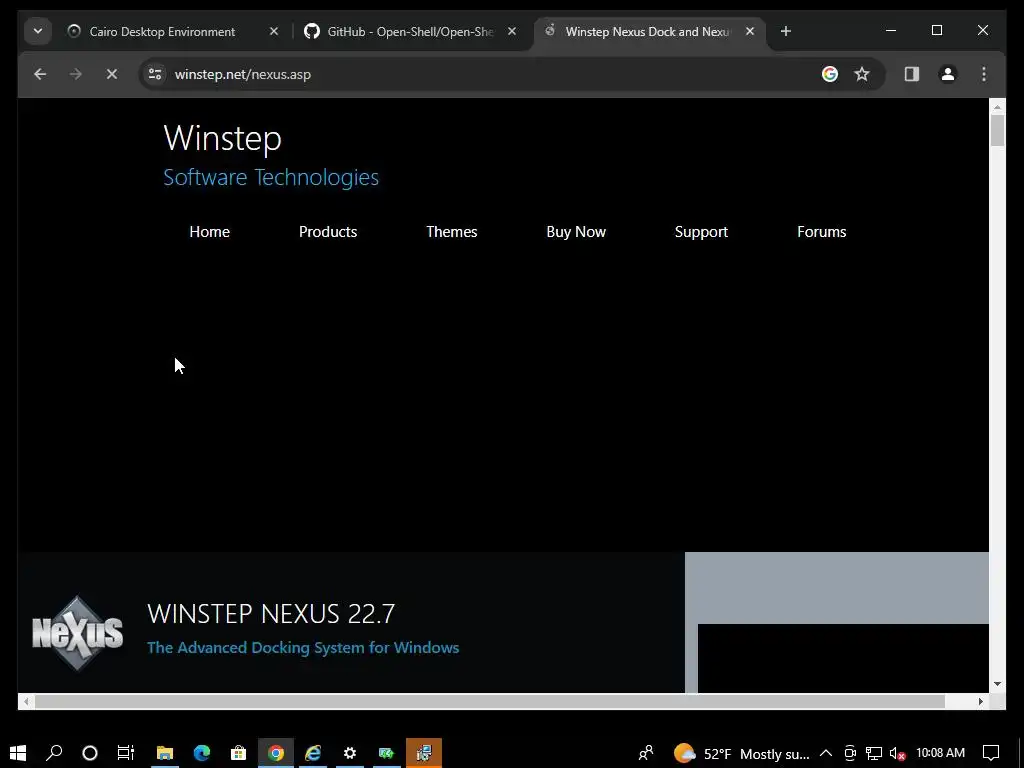Viewport: 1024px width, 768px height.
Task: Switch to Cairo Desktop Environment tab
Action: [162, 31]
